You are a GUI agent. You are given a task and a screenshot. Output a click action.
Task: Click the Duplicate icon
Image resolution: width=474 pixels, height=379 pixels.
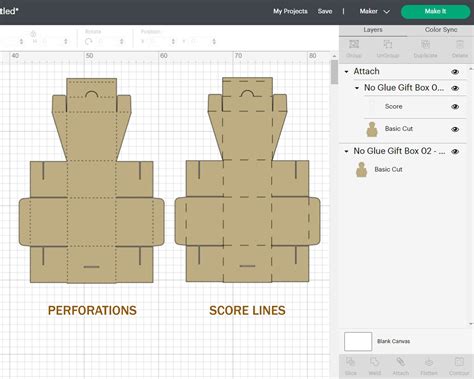425,44
